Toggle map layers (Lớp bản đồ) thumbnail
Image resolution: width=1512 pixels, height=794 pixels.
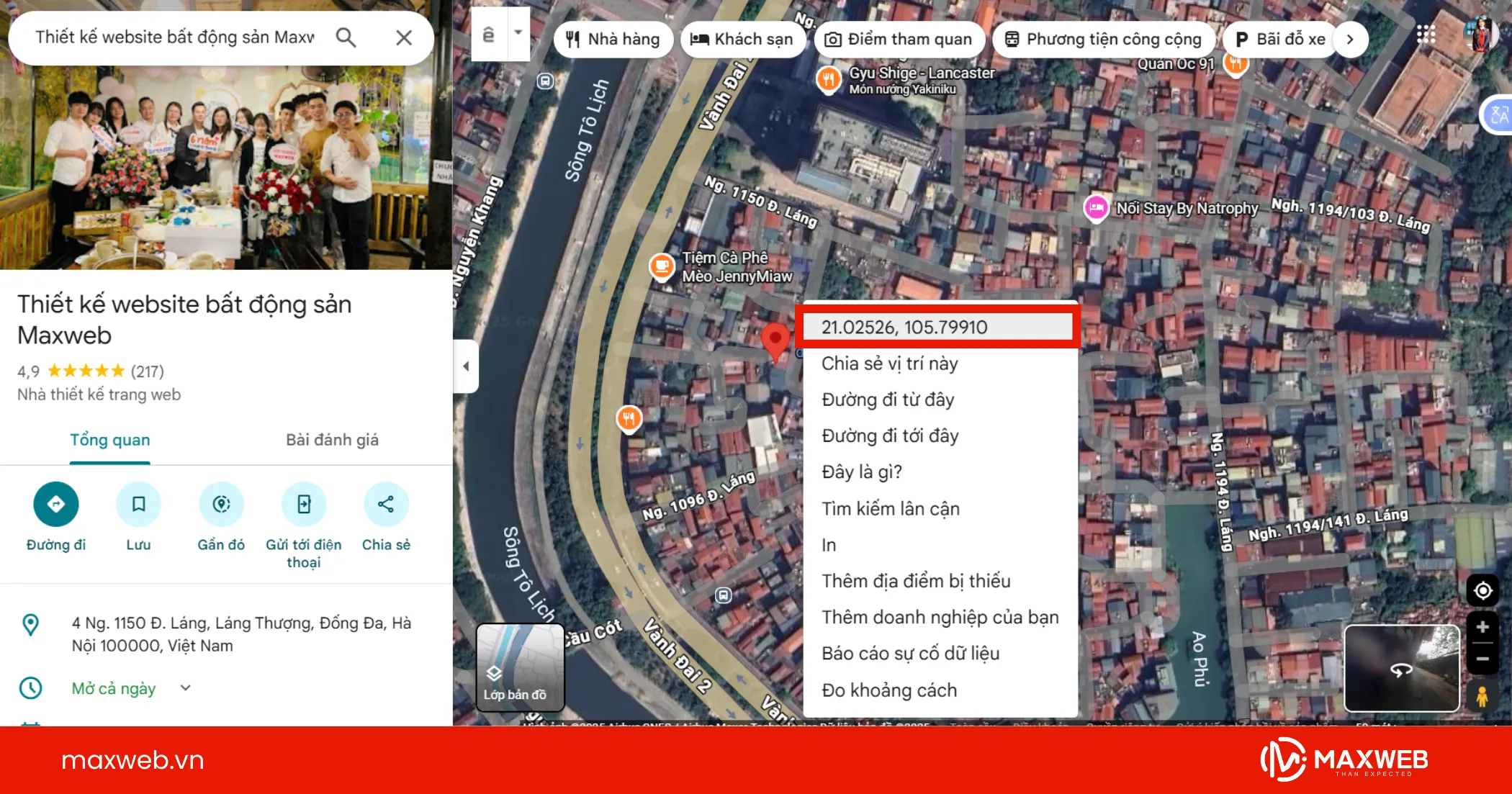(520, 667)
